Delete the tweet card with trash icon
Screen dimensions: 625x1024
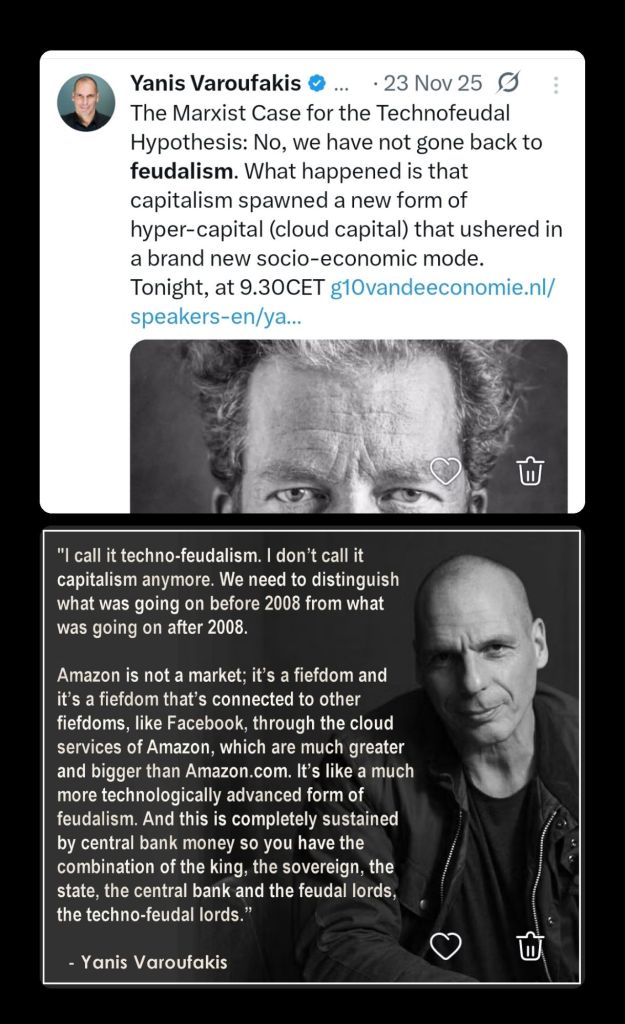point(531,471)
